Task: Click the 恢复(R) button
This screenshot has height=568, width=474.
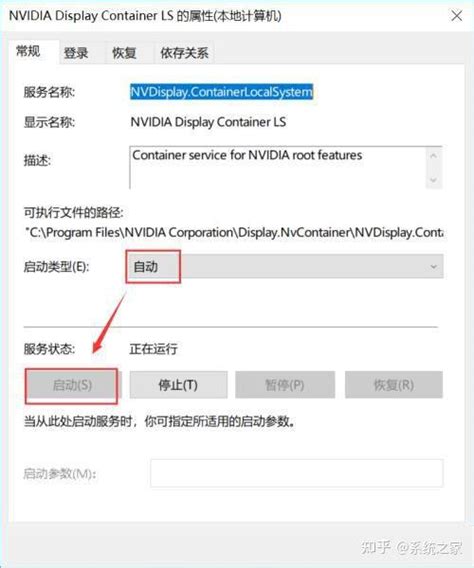Action: point(394,385)
